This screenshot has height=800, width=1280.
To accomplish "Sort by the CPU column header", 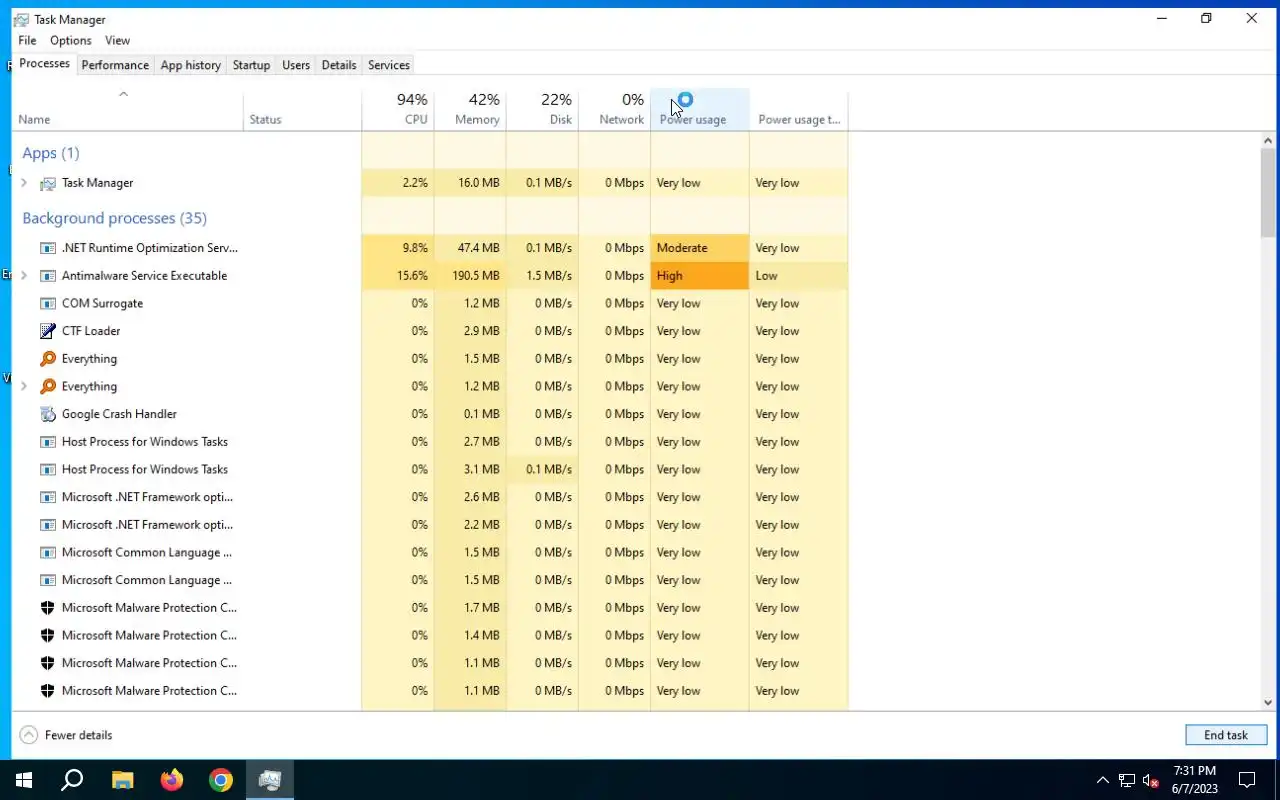I will [x=398, y=109].
